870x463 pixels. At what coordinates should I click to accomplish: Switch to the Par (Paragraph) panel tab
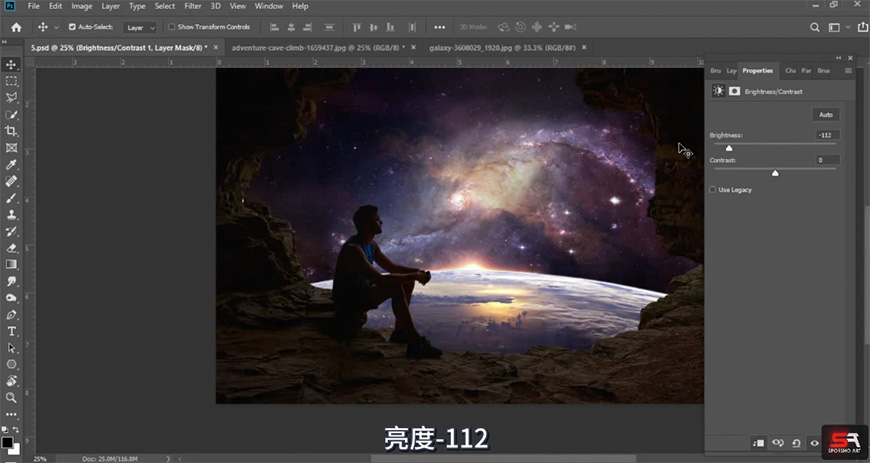(806, 71)
